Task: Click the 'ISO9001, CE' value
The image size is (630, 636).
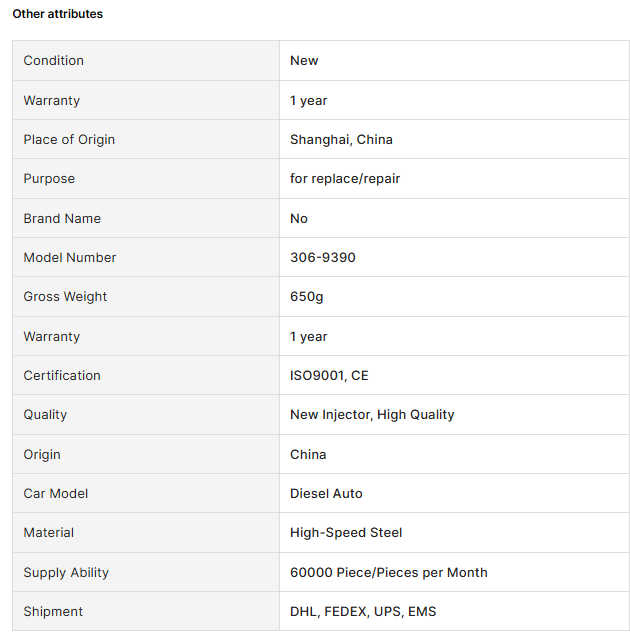Action: tap(329, 376)
